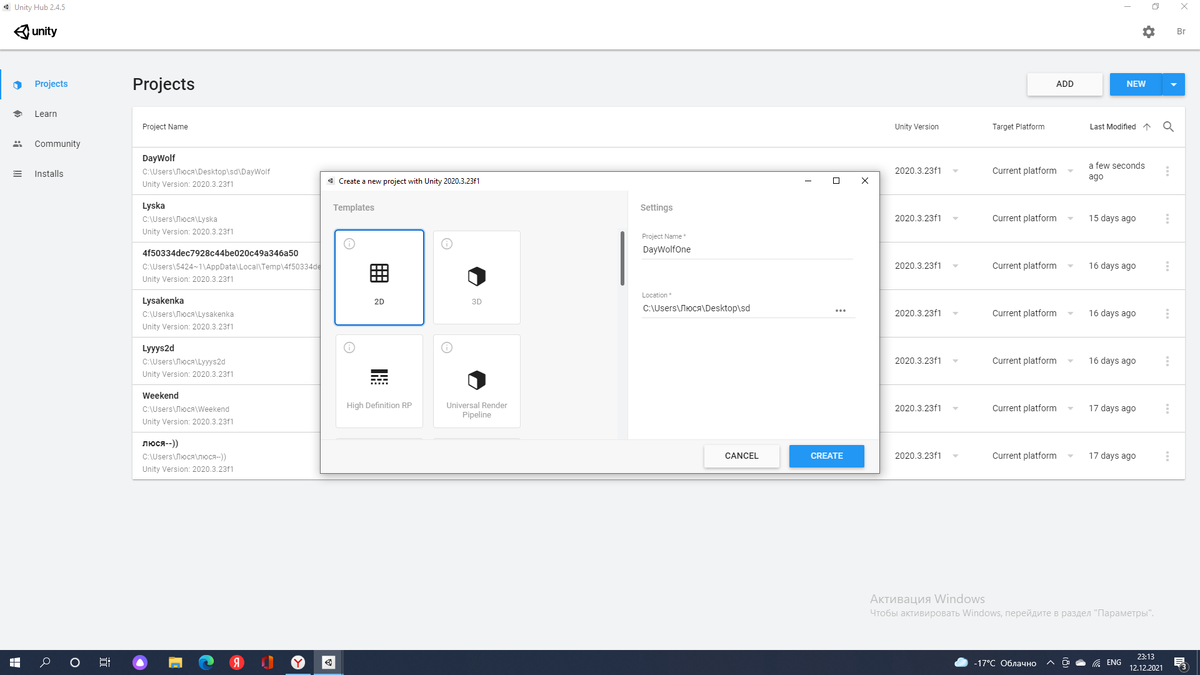Click the Last Modified column header

tap(1113, 127)
